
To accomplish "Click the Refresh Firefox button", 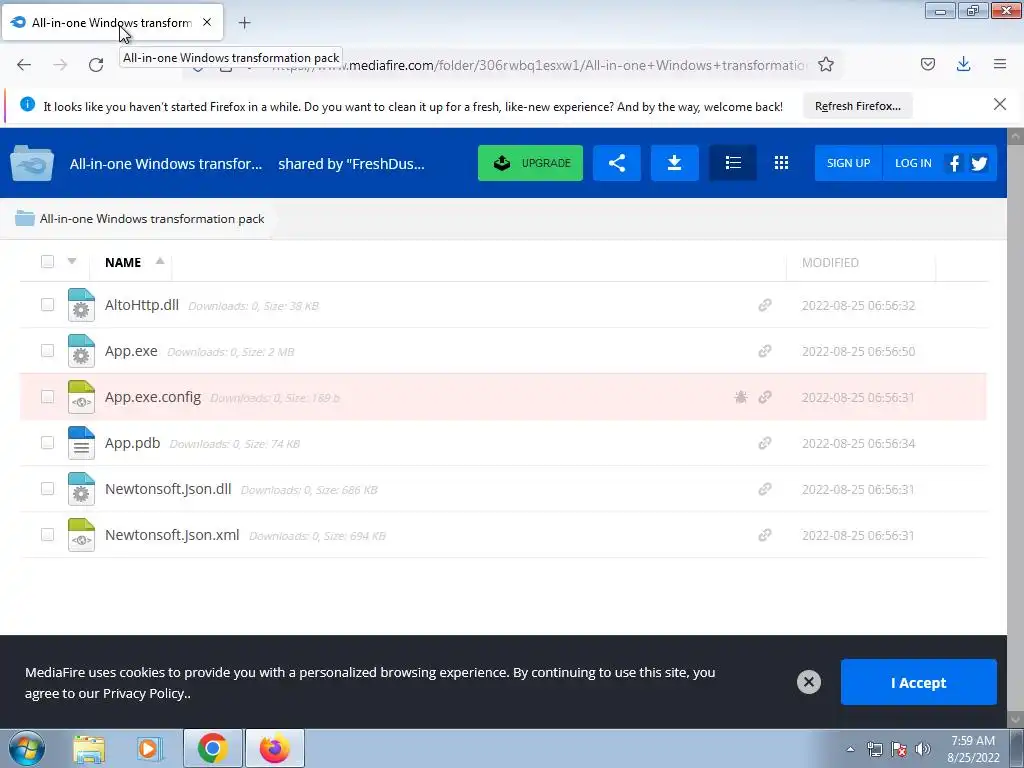I will tap(857, 106).
